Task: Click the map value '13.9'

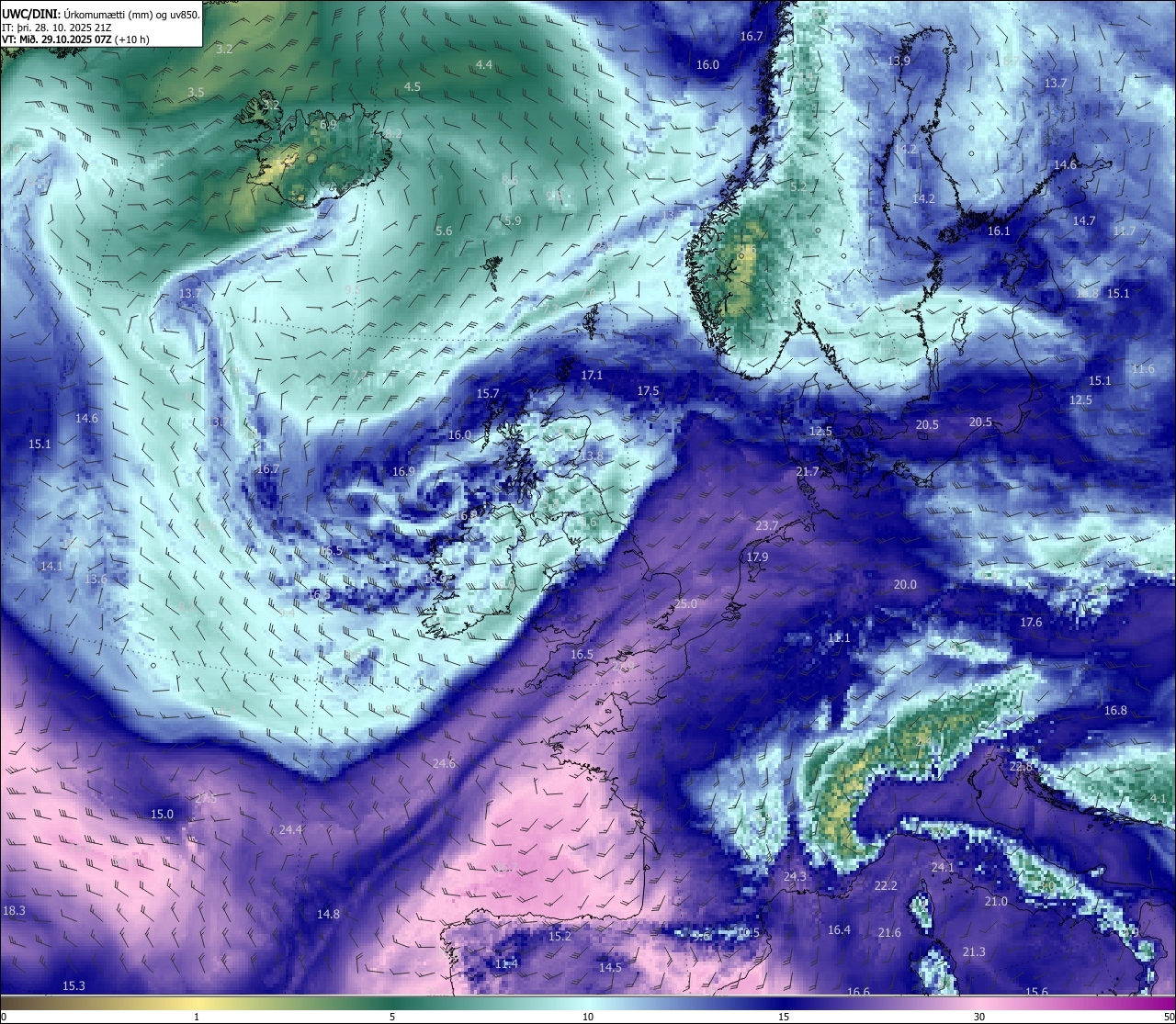Action: click(899, 62)
